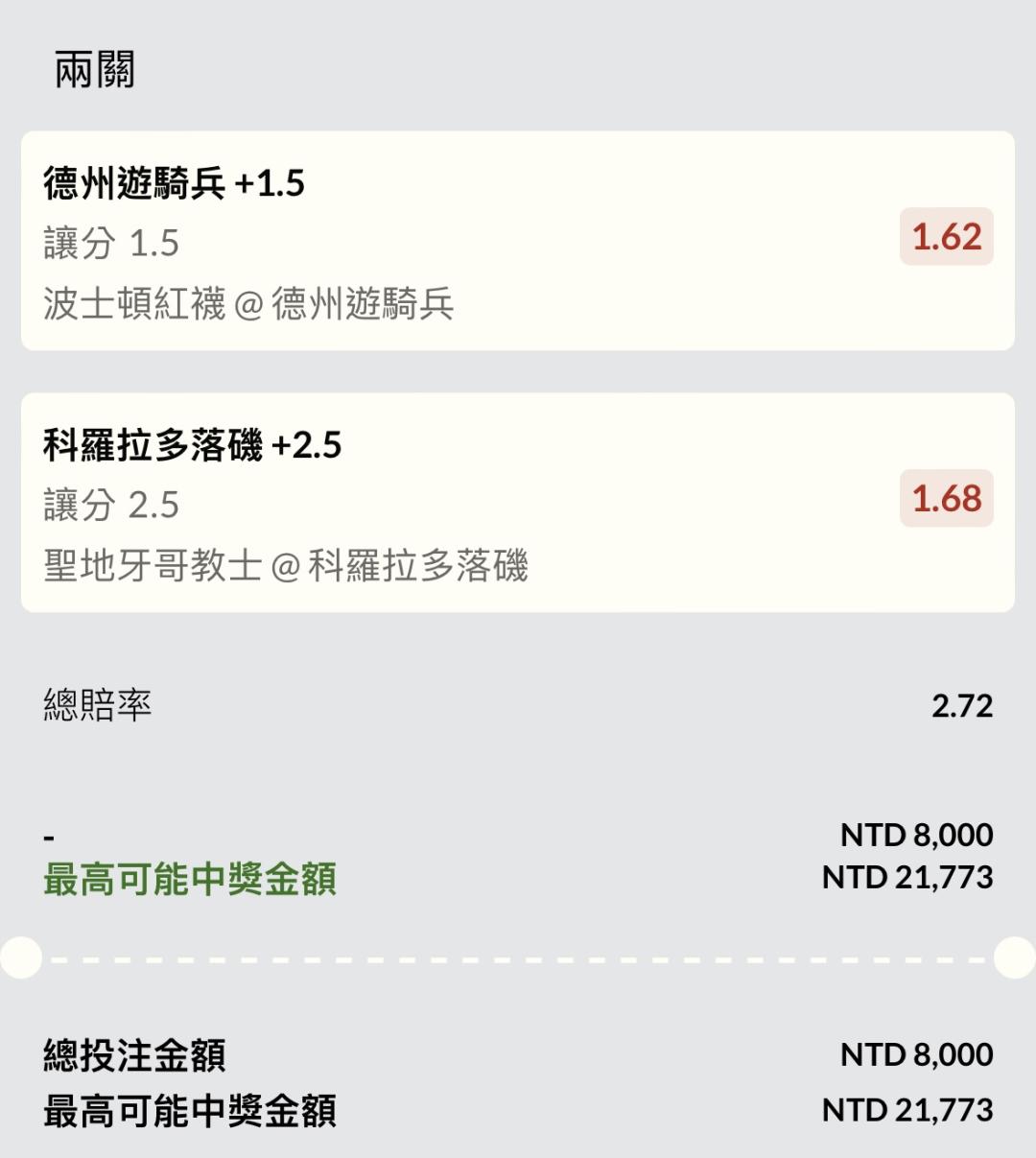Click the dashed ticket divider line
The image size is (1036, 1158).
pos(518,958)
